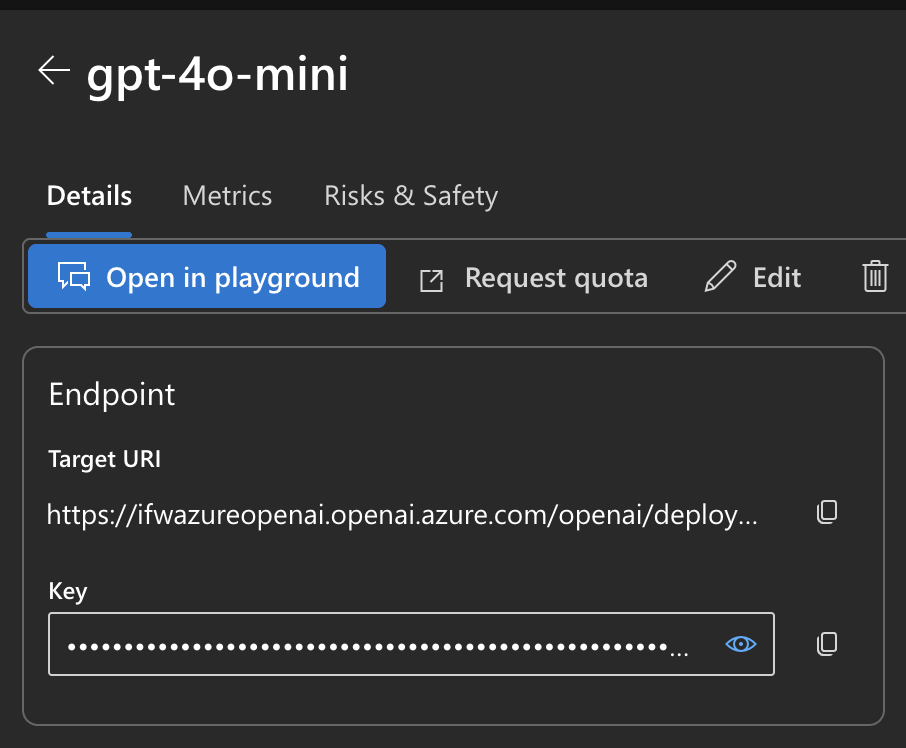
Task: View the Risks & Safety tab
Action: tap(410, 196)
